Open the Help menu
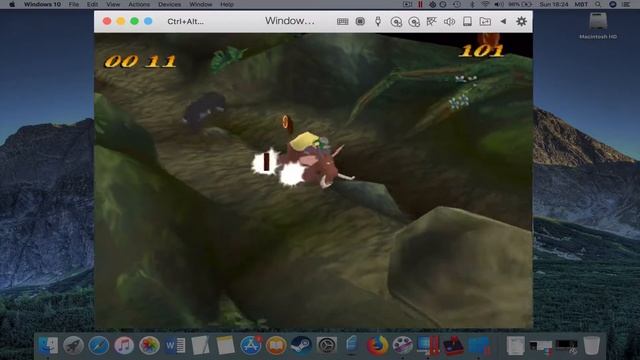 (227, 4)
